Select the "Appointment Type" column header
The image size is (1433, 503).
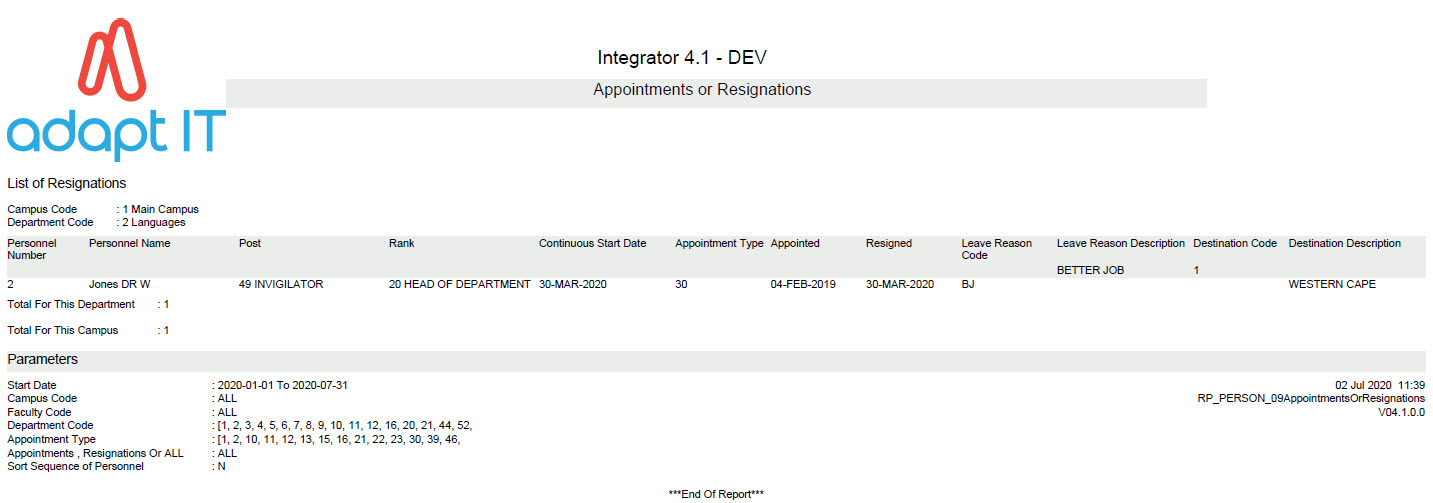pyautogui.click(x=719, y=243)
